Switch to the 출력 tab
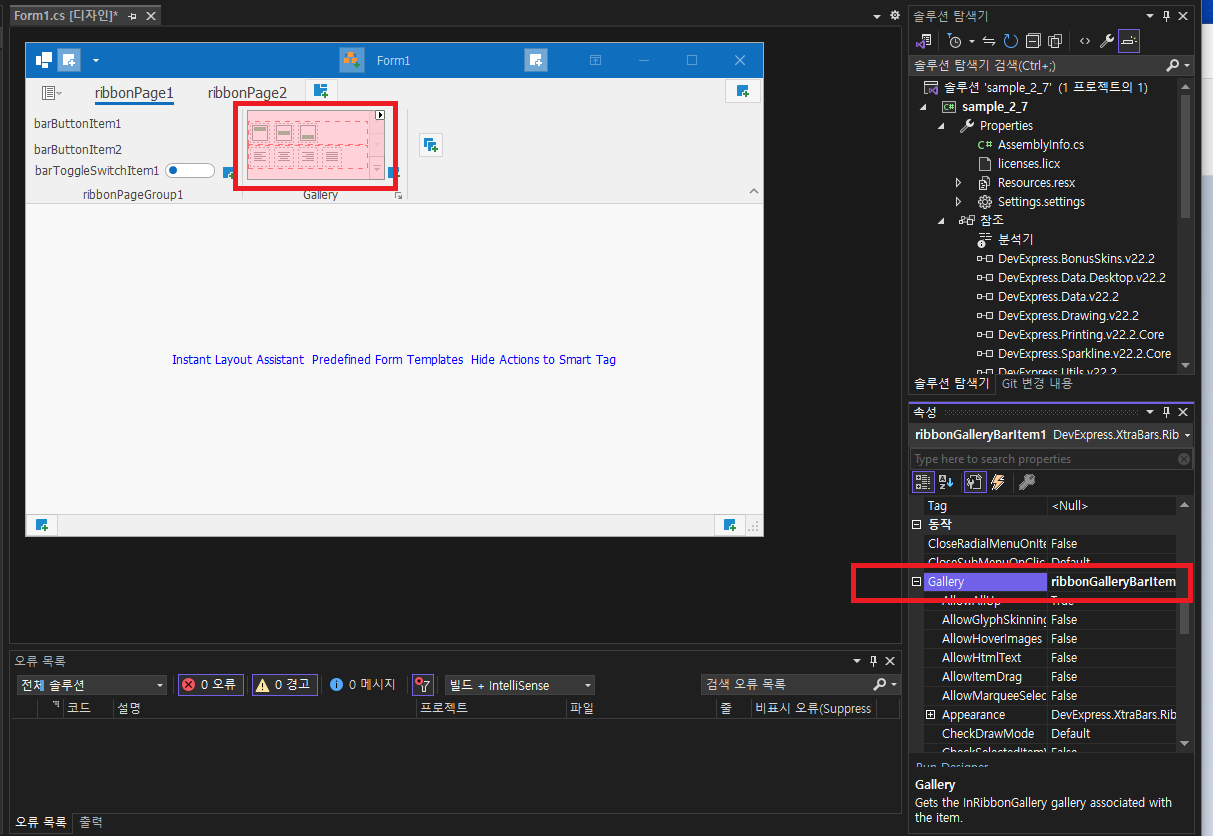The image size is (1213, 836). click(91, 823)
